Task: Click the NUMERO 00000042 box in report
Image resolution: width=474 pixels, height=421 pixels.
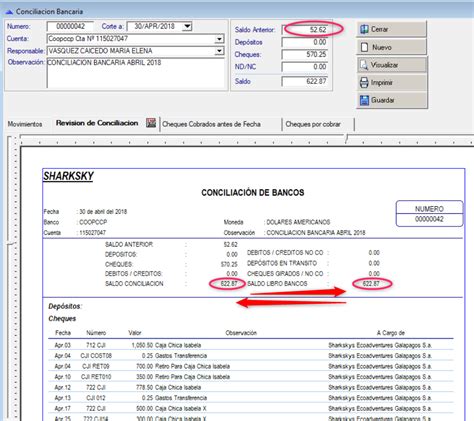Action: coord(429,214)
